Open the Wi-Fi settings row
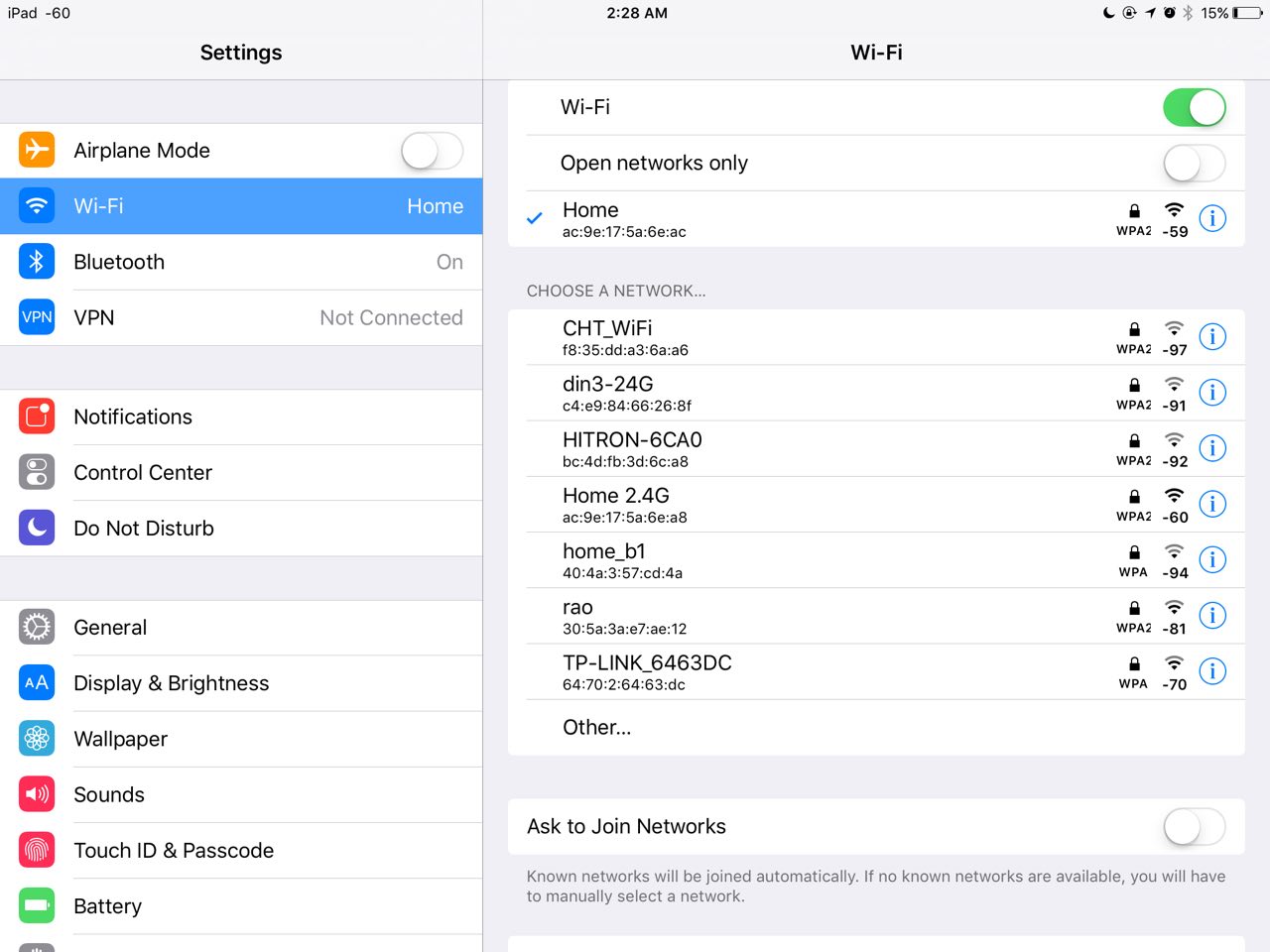 coord(241,206)
